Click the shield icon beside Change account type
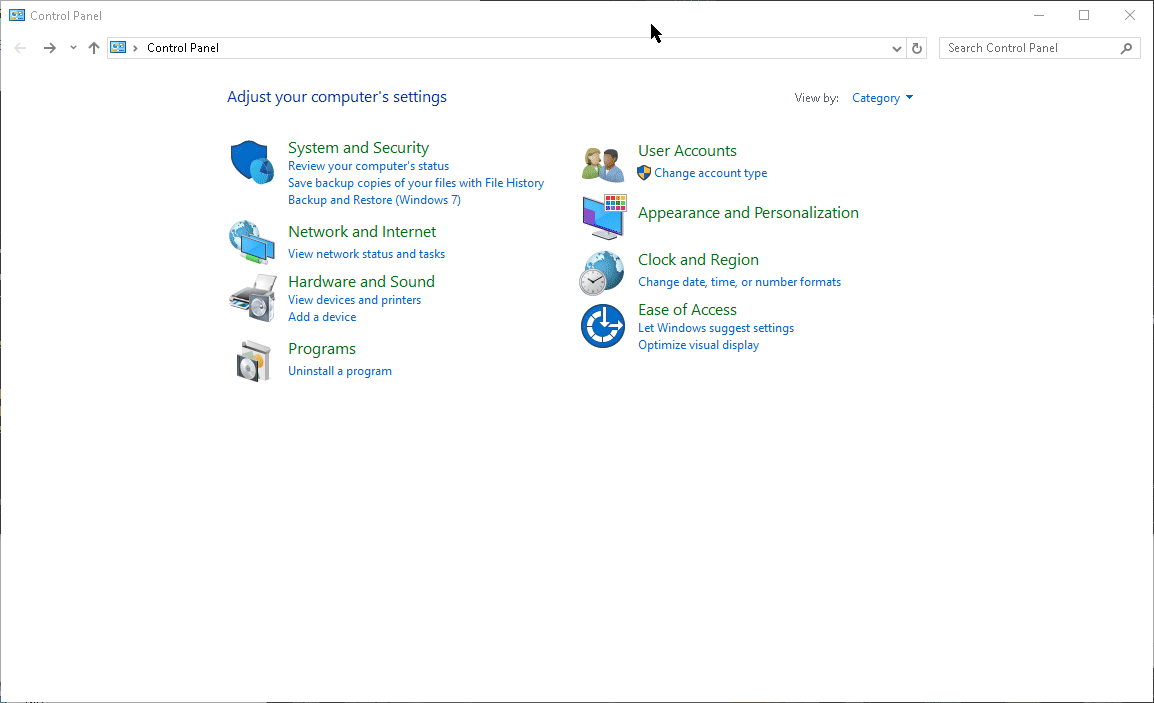Viewport: 1154px width, 703px height. coord(644,173)
